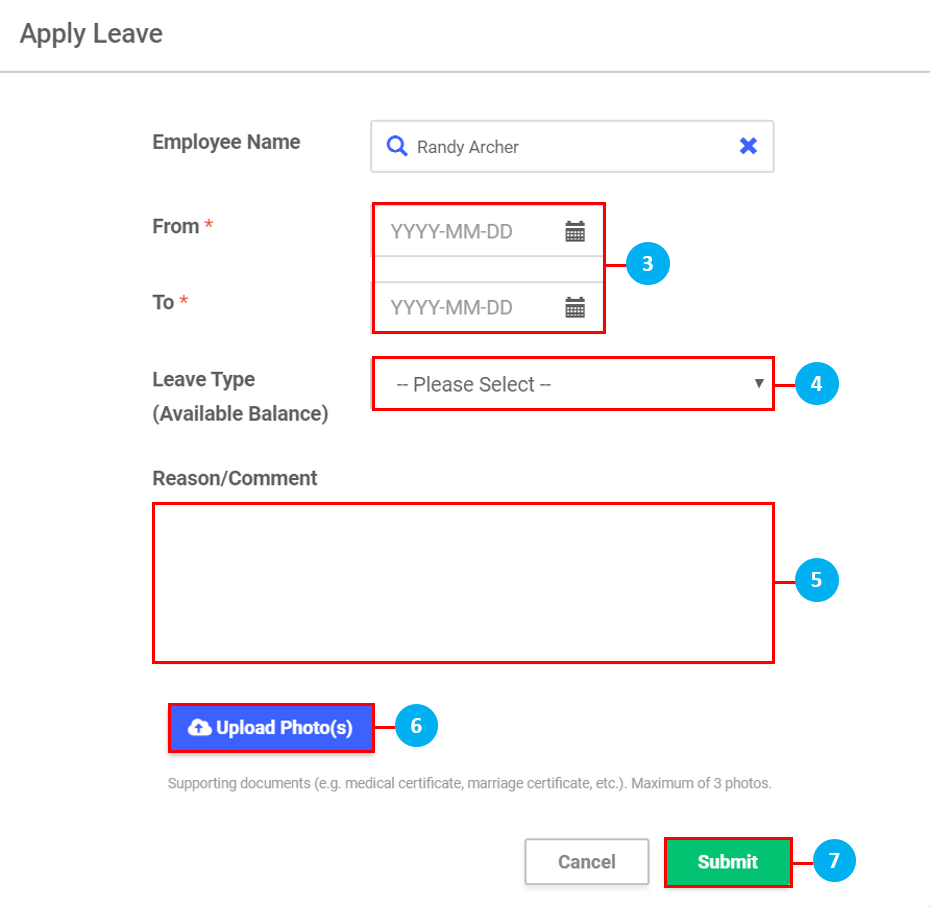
Task: Submit the leave application
Action: (x=728, y=862)
